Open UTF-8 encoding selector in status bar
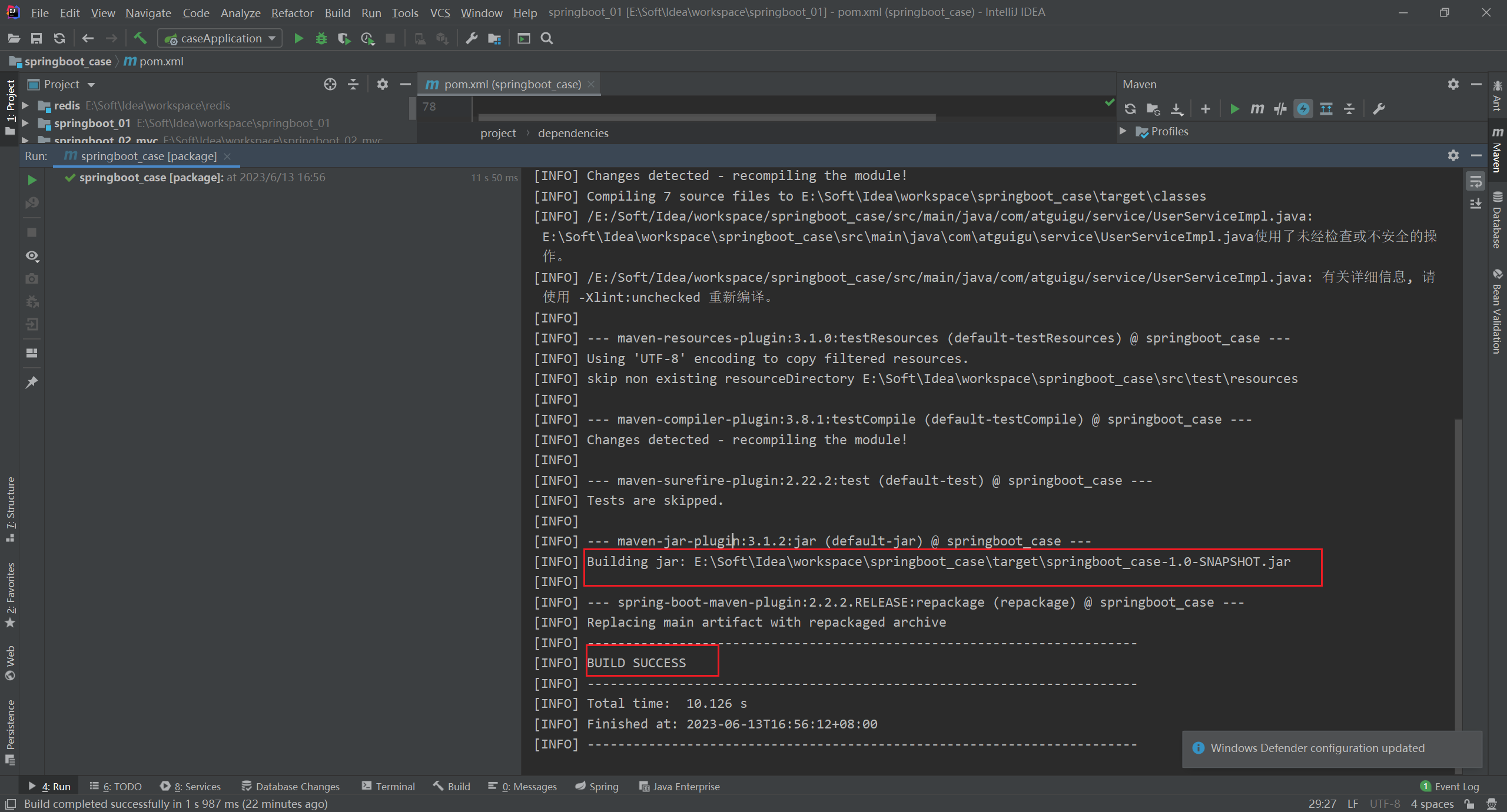This screenshot has height=812, width=1507. [1385, 804]
